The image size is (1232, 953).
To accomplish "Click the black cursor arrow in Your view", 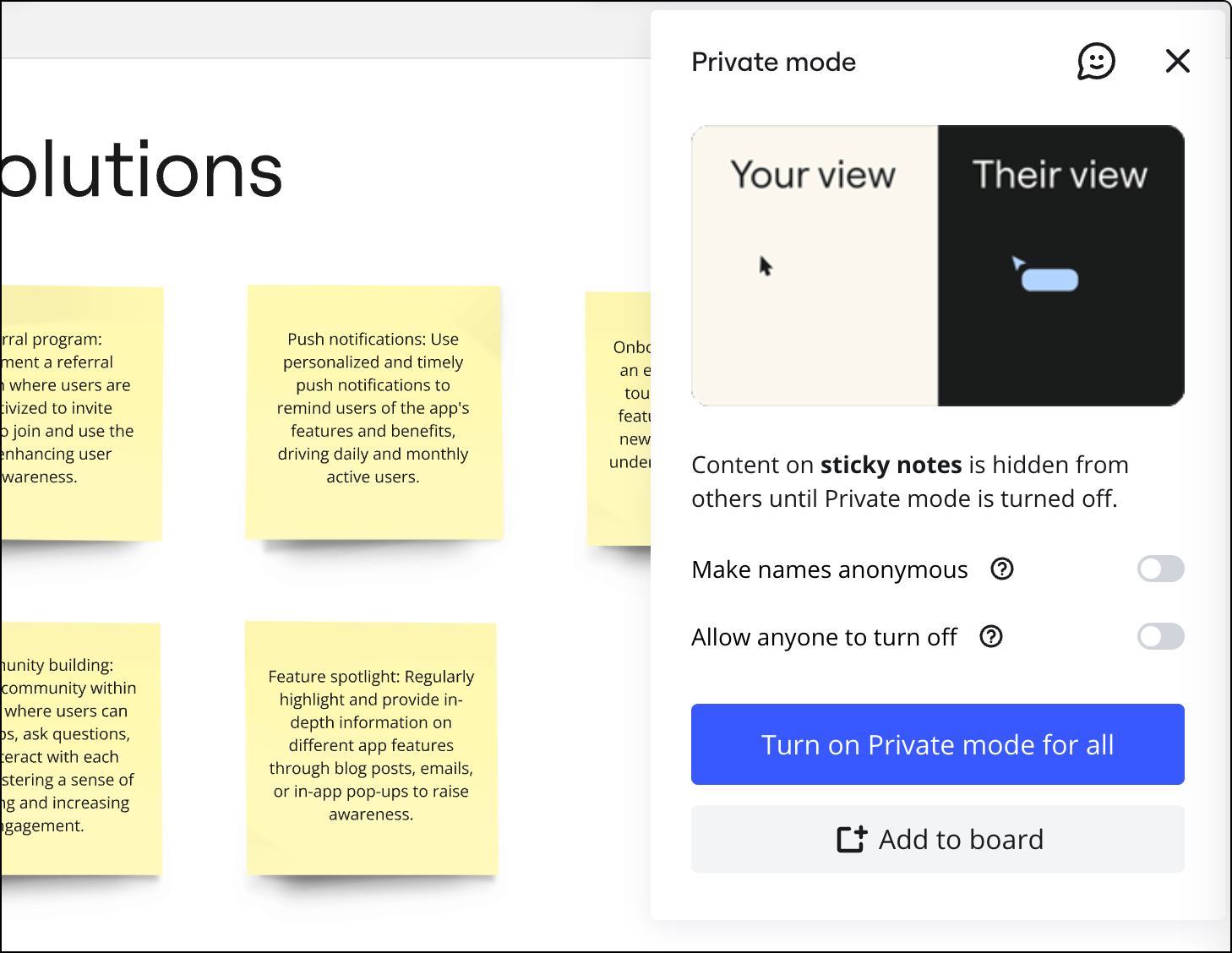I will pyautogui.click(x=766, y=266).
